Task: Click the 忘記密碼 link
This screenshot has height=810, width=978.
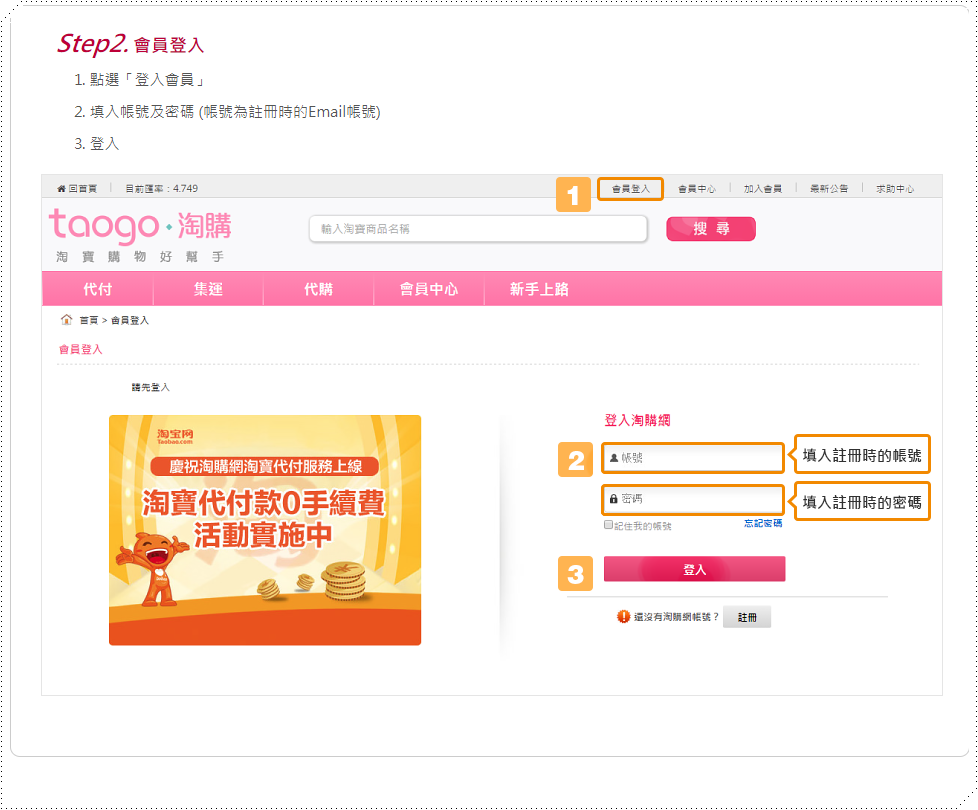Action: pos(763,523)
